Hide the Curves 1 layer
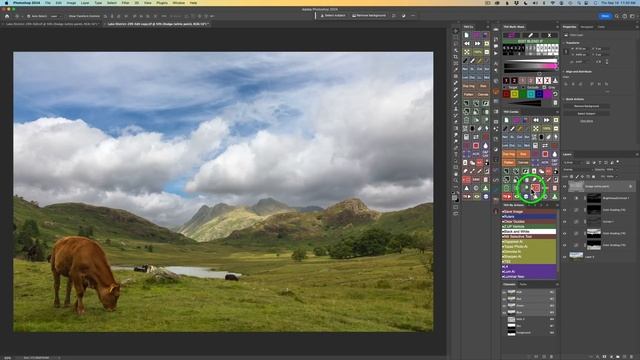 coord(564,222)
